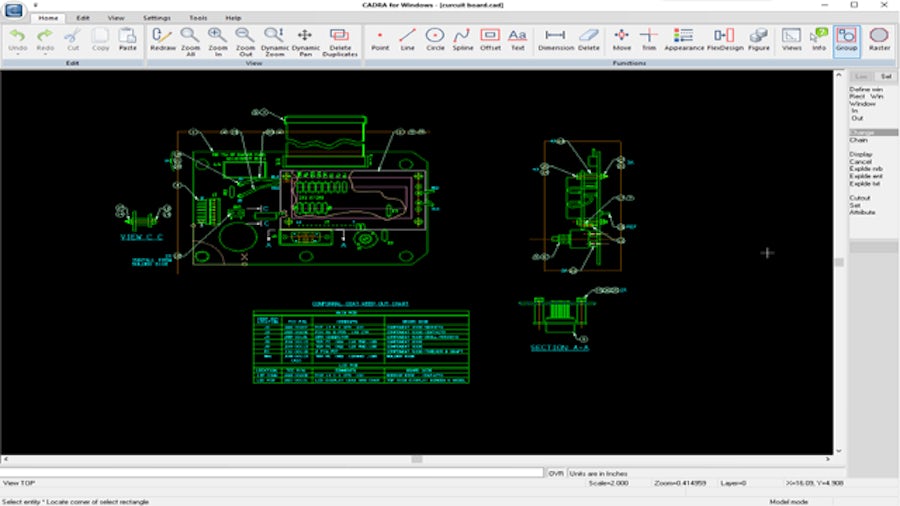Click the Paste clipboard icon
The image size is (900, 506).
coord(127,37)
